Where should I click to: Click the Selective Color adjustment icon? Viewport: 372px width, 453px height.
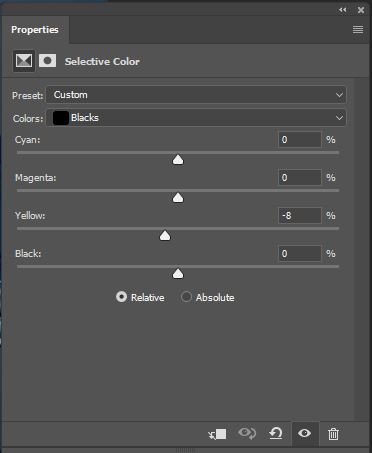coord(24,61)
